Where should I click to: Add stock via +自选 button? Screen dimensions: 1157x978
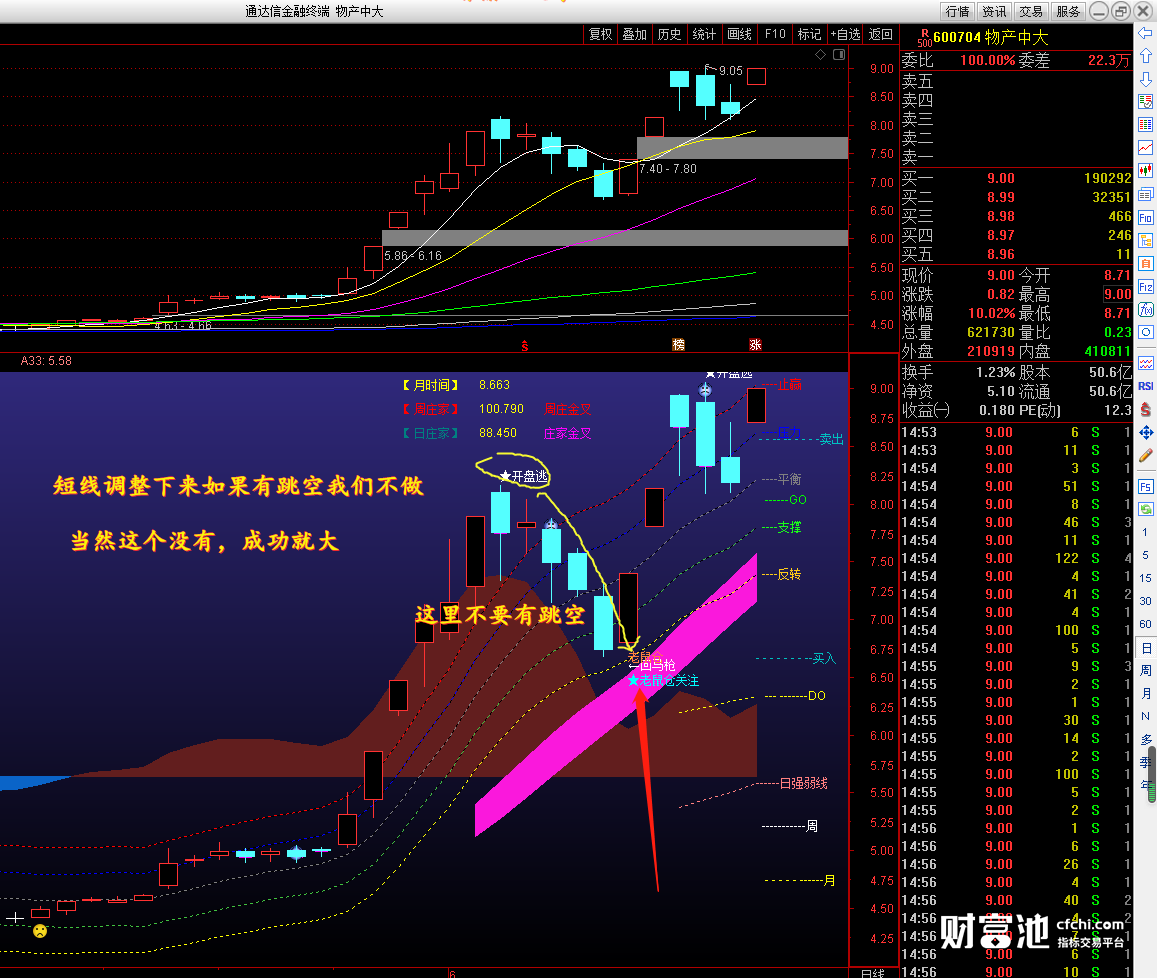(x=846, y=34)
